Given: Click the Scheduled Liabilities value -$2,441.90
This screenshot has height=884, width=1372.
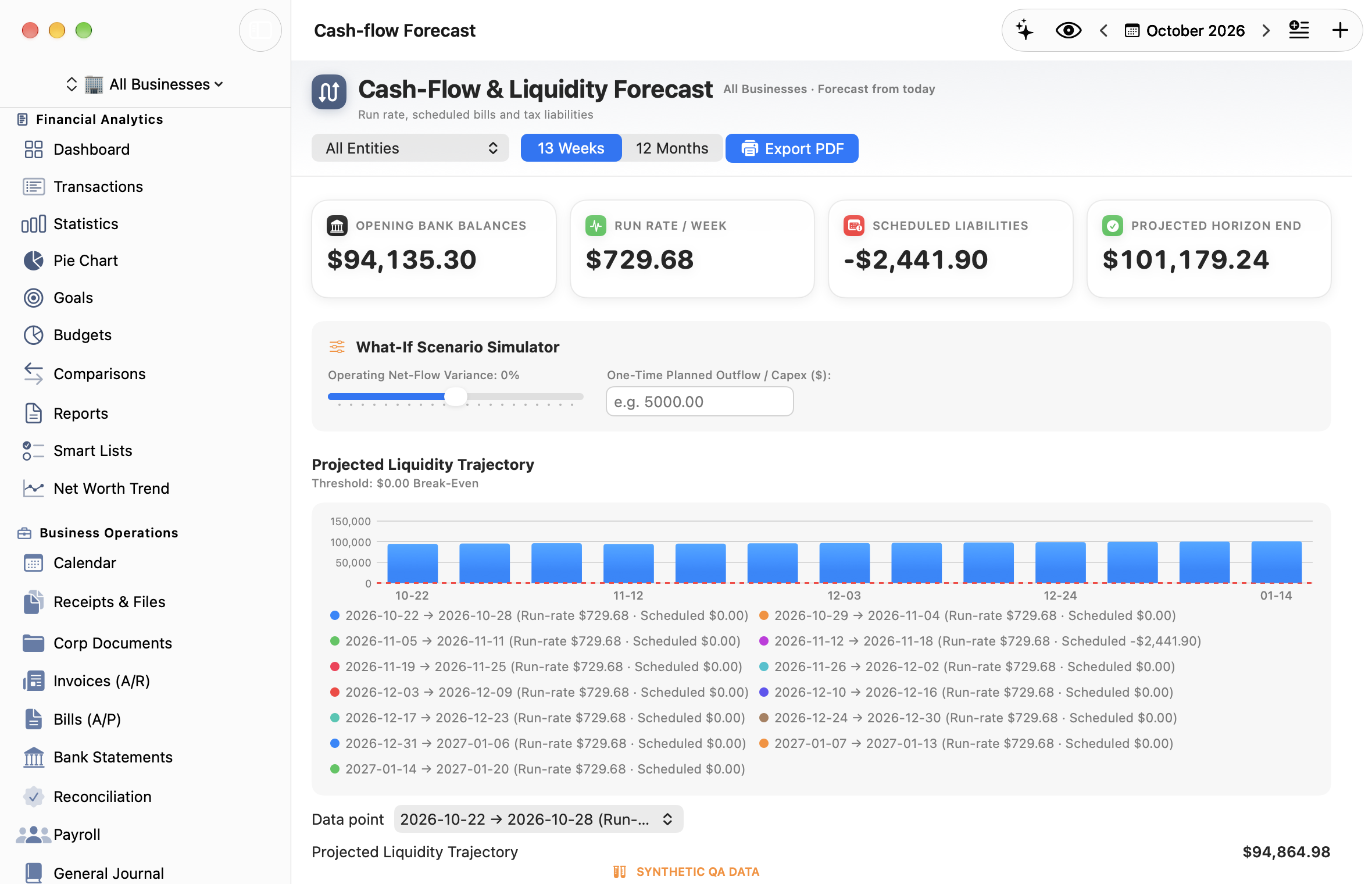Looking at the screenshot, I should click(916, 259).
